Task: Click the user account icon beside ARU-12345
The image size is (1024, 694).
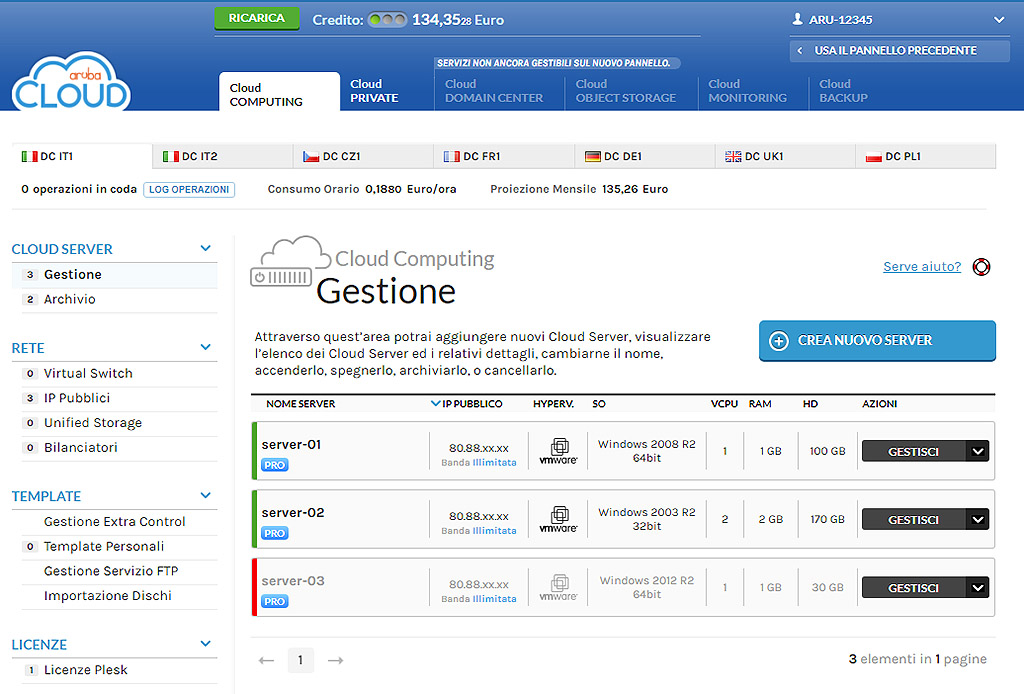Action: [x=797, y=20]
